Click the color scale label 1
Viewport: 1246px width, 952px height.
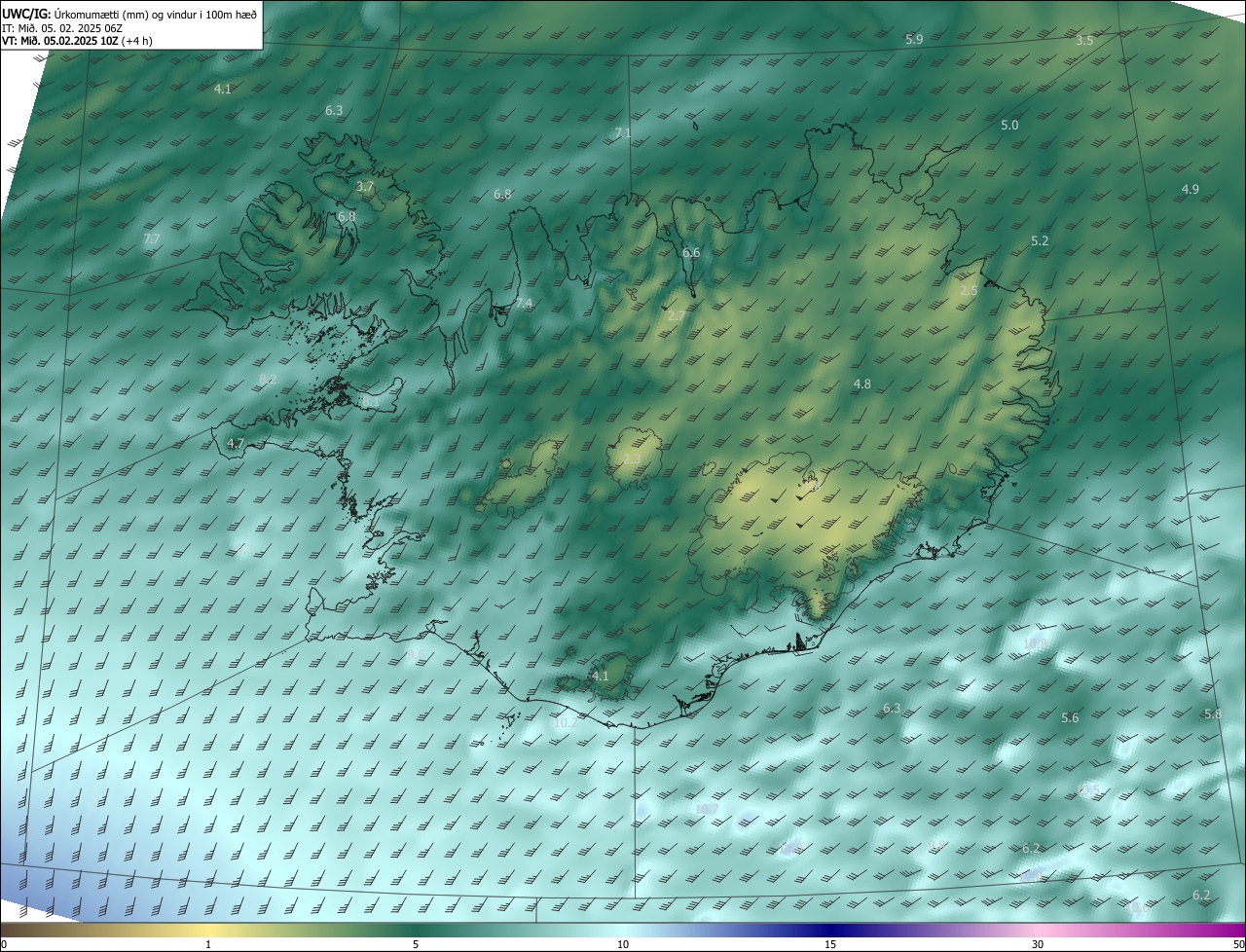pos(208,944)
